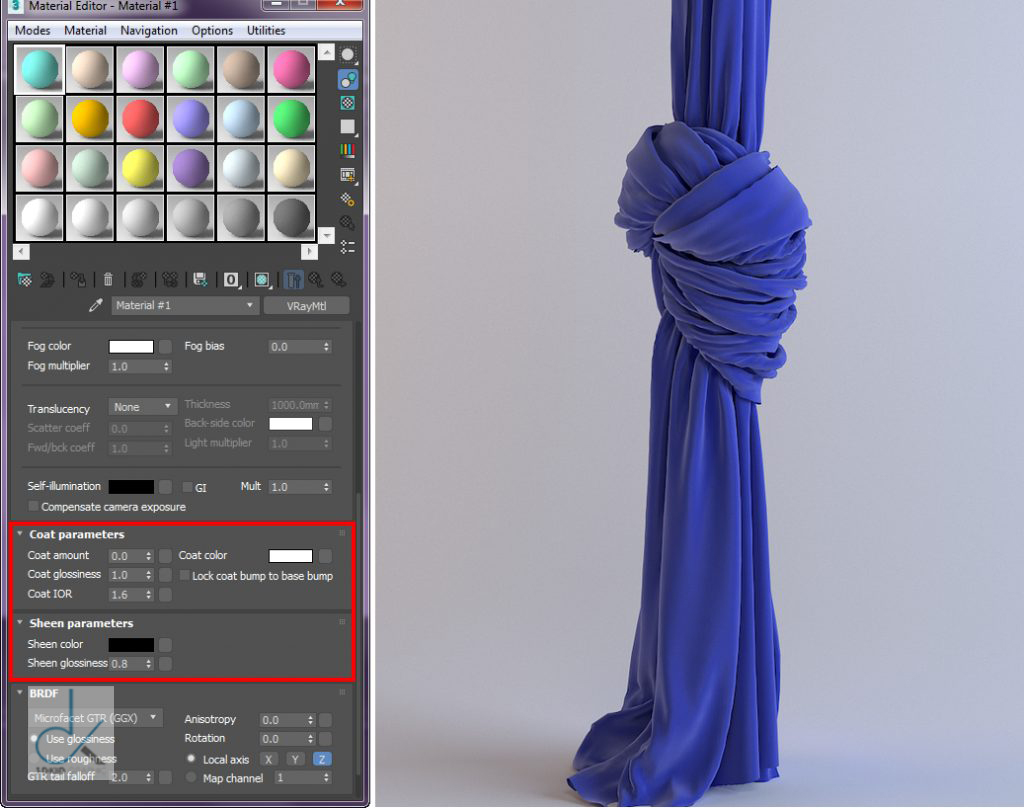The width and height of the screenshot is (1024, 808).
Task: Open the Translucency None dropdown
Action: (142, 407)
